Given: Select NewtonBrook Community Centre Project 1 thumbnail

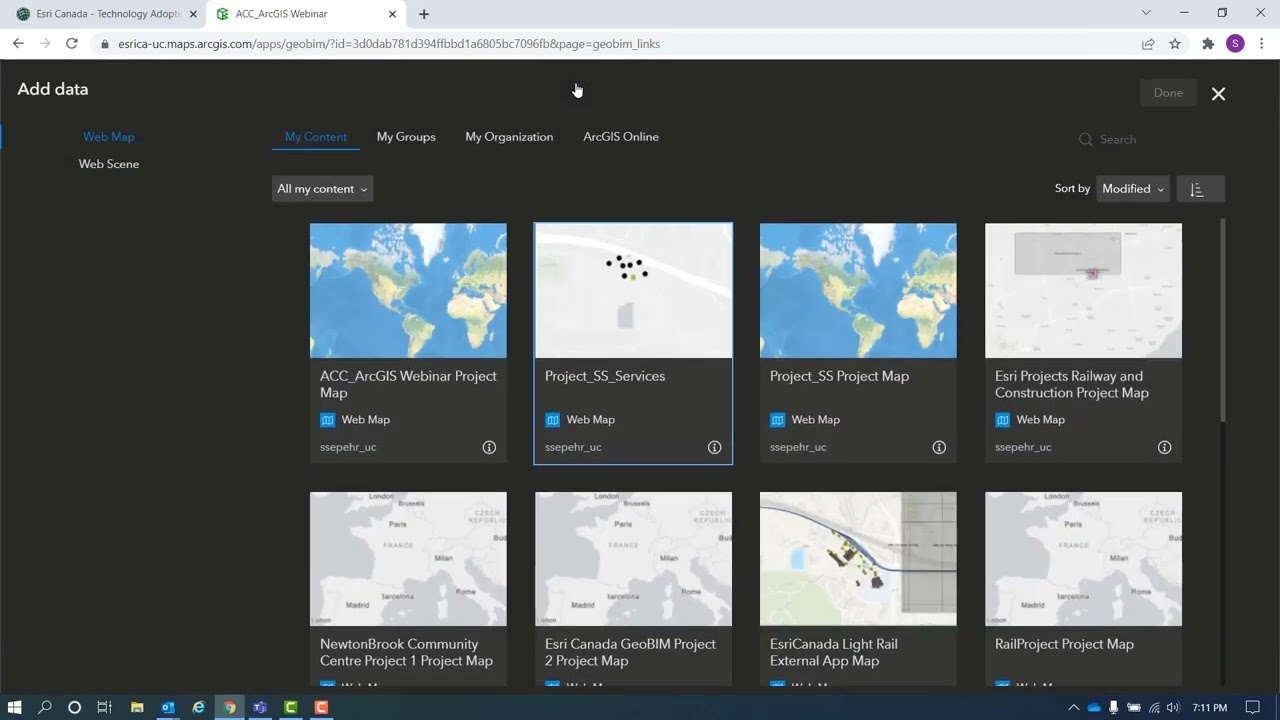Looking at the screenshot, I should (408, 558).
